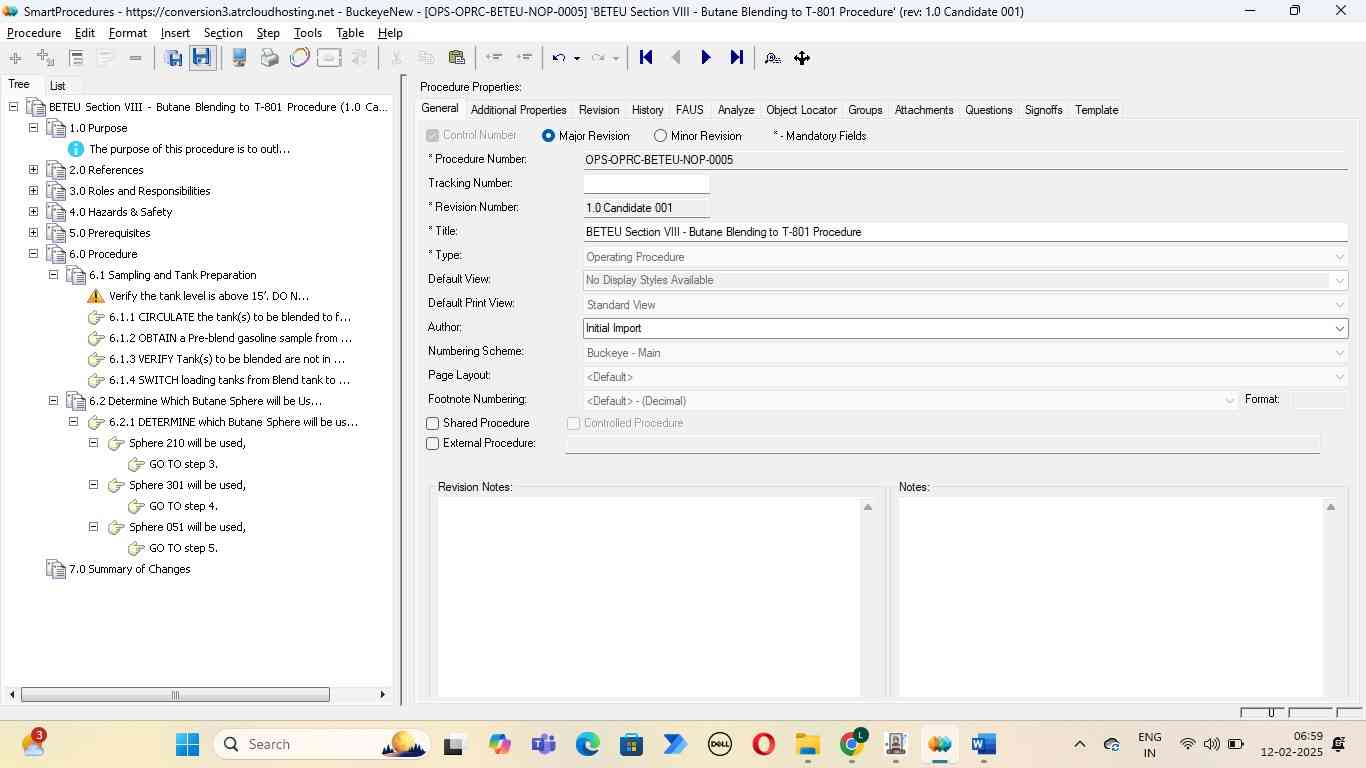This screenshot has width=1366, height=768.
Task: Switch to the Revision tab
Action: click(x=599, y=110)
